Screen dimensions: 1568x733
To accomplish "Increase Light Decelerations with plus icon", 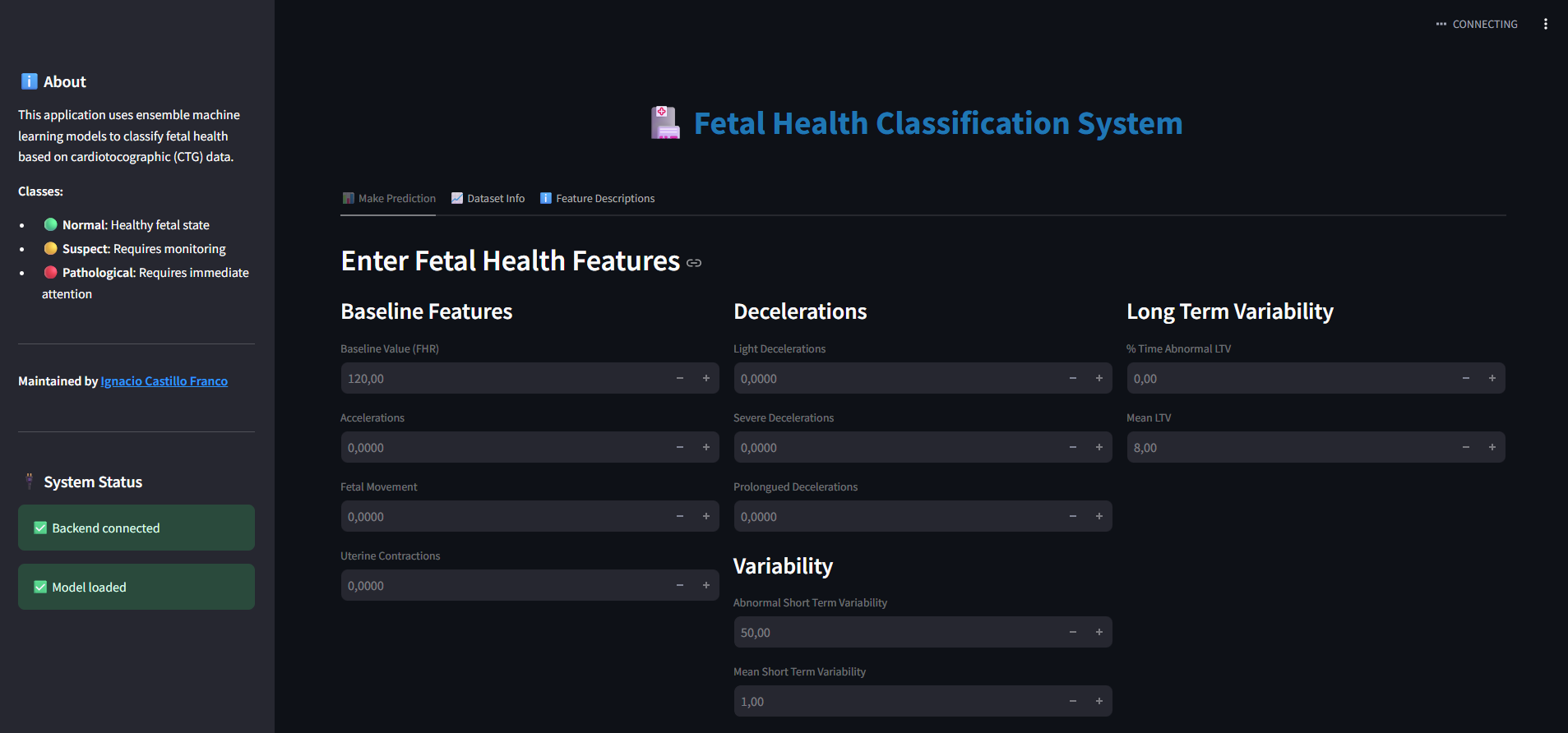I will pyautogui.click(x=1099, y=378).
